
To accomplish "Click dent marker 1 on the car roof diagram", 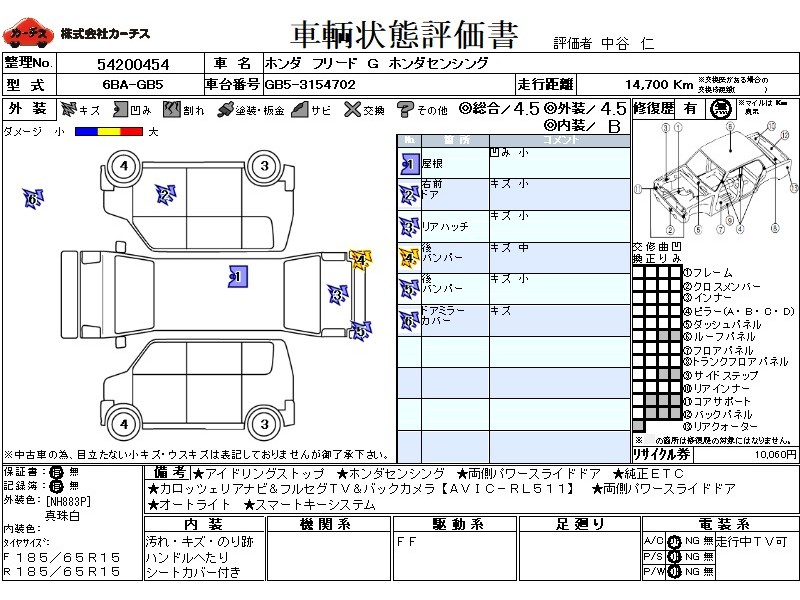I will click(238, 277).
